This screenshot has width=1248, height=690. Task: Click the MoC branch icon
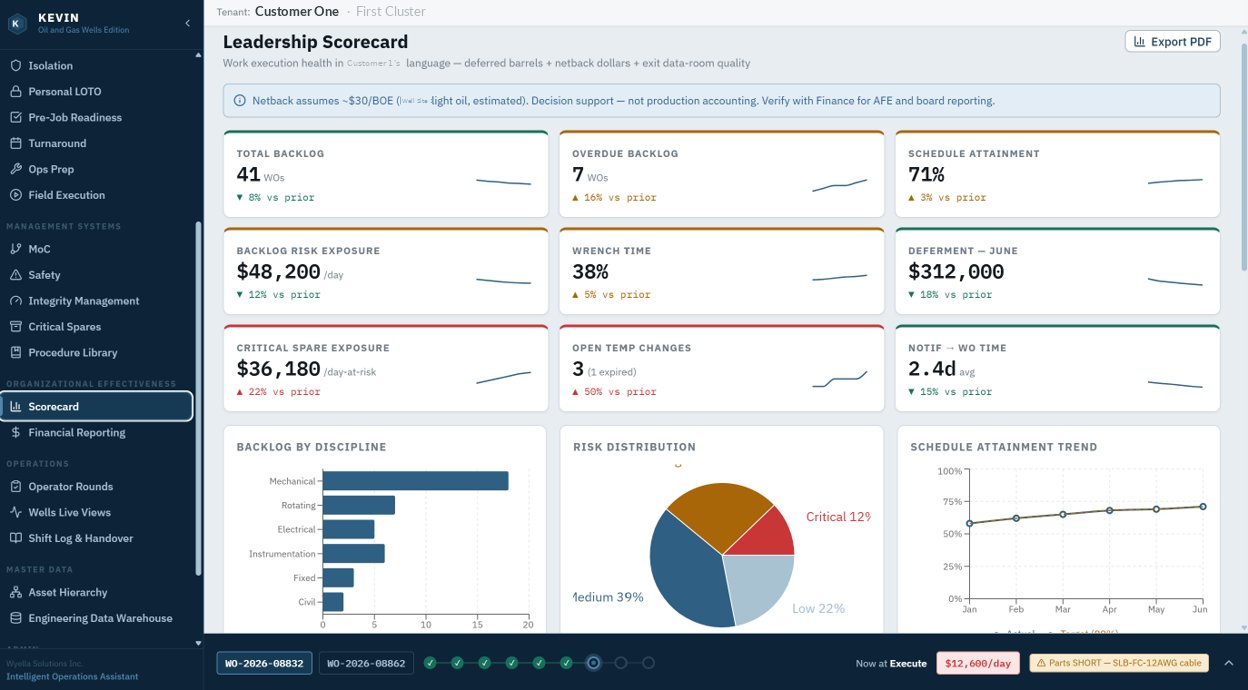point(15,249)
